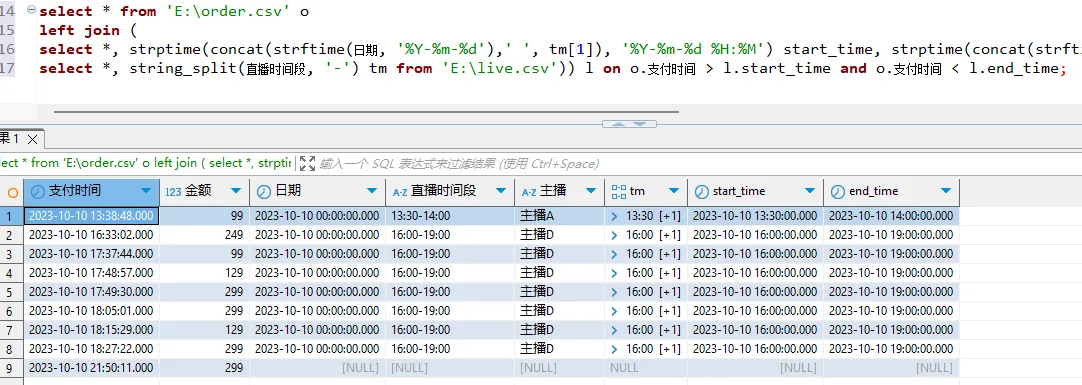Click the end_time column header label
The image size is (1082, 385).
click(x=874, y=191)
